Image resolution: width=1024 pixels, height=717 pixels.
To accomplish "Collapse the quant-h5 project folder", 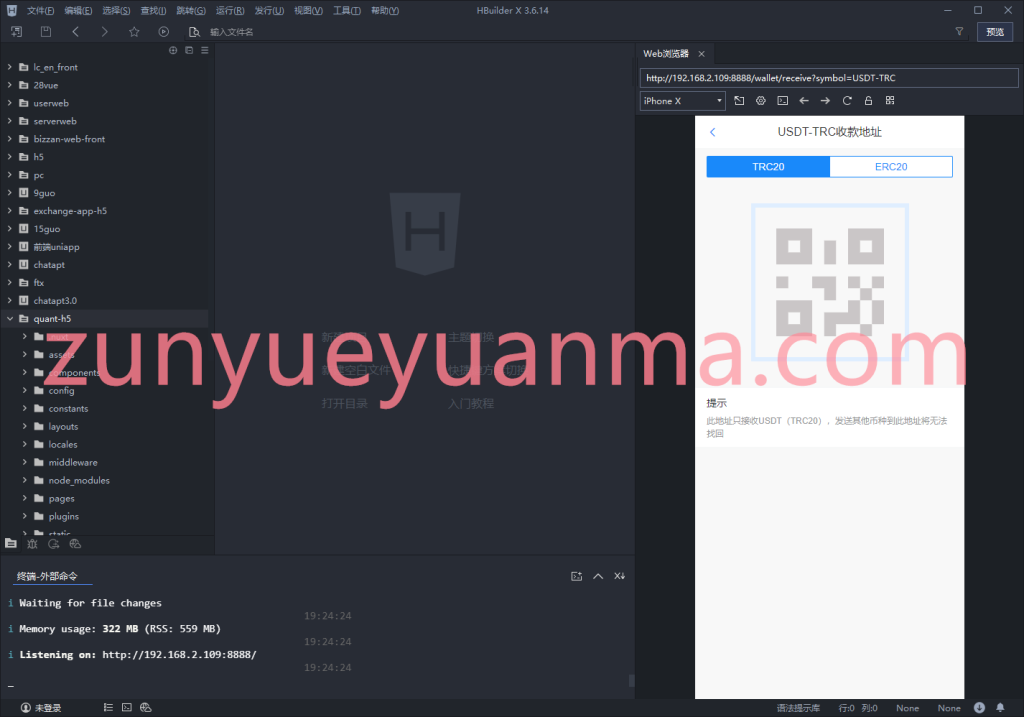I will tap(10, 319).
